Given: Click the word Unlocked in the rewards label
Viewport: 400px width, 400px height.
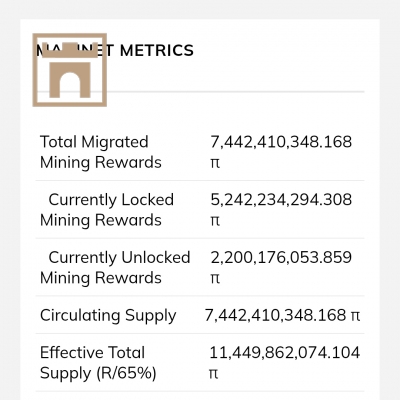Looking at the screenshot, I should pos(156,257).
